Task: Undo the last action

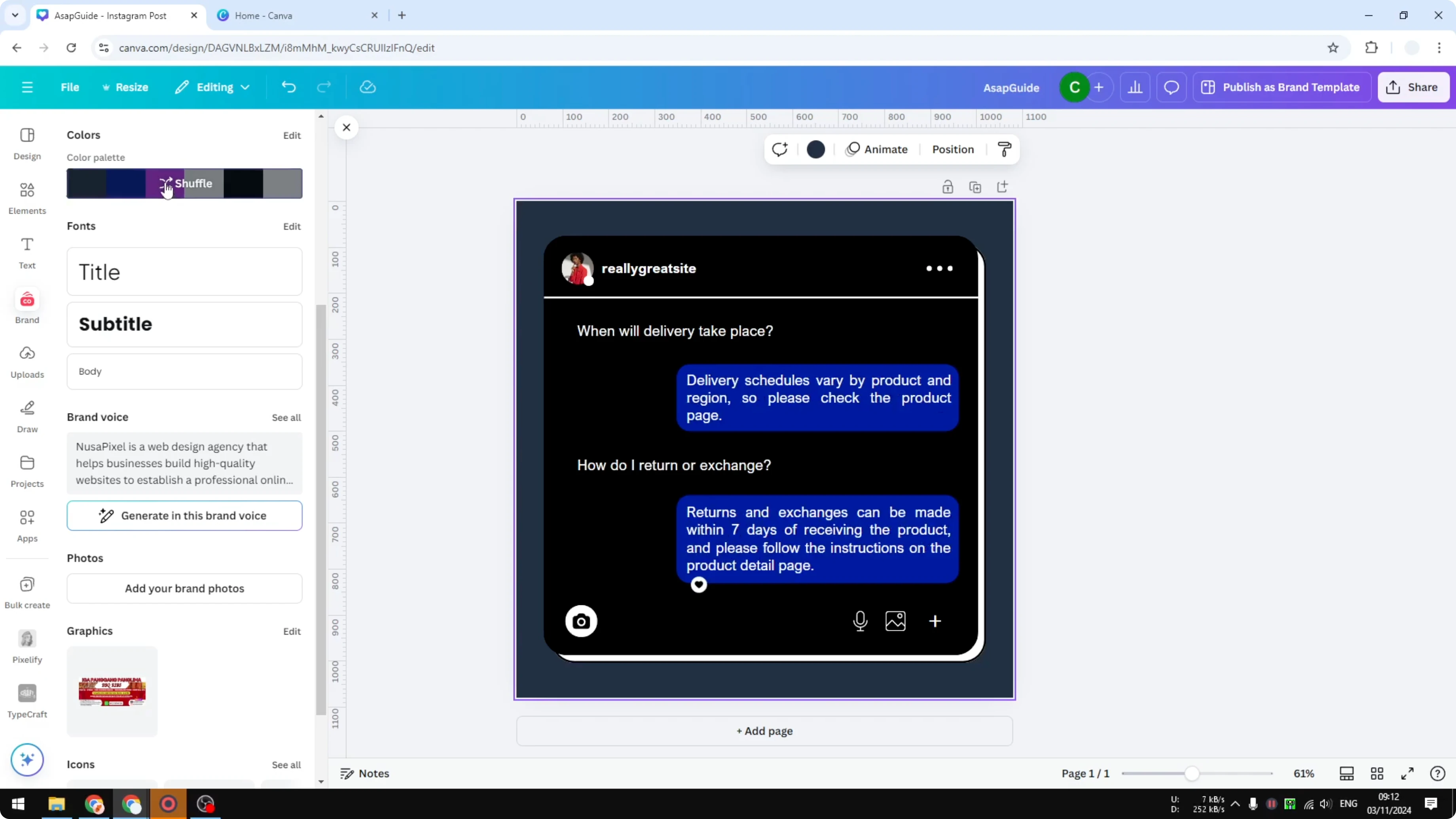Action: point(288,87)
